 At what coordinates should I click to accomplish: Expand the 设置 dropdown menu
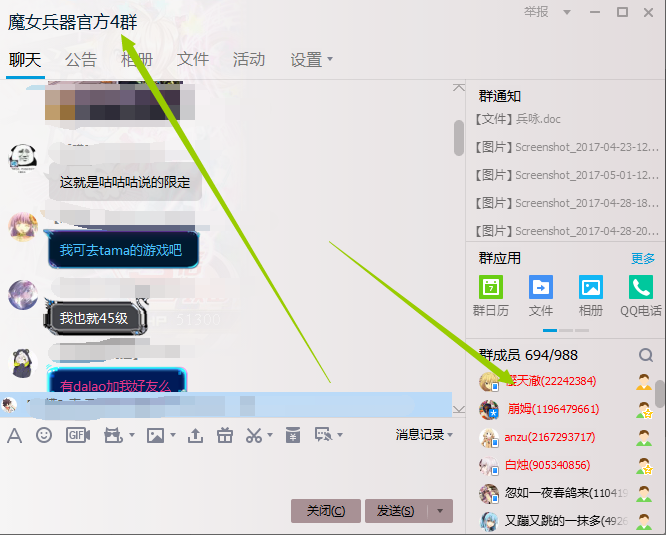tap(312, 59)
